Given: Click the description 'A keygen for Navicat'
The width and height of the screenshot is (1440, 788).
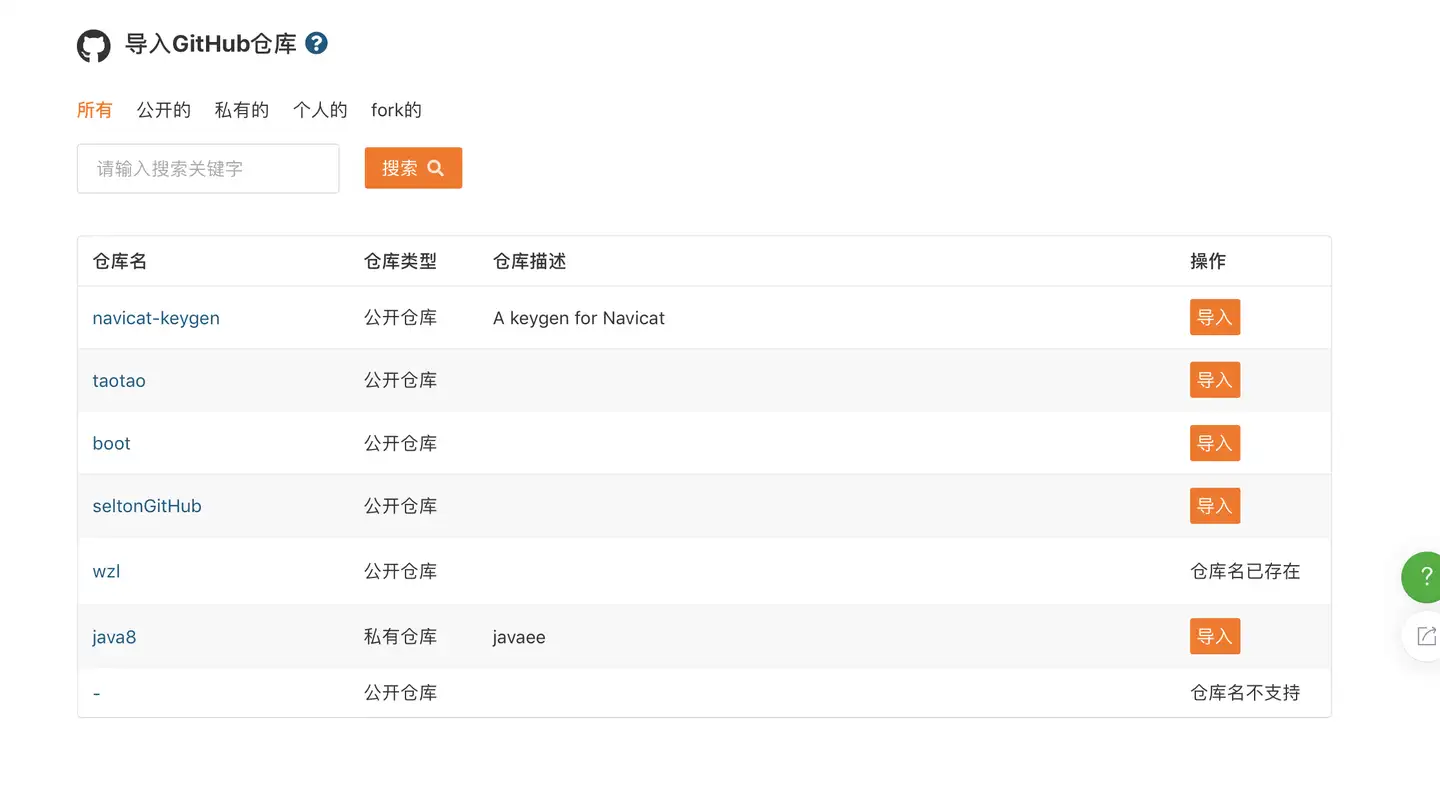Looking at the screenshot, I should [579, 318].
